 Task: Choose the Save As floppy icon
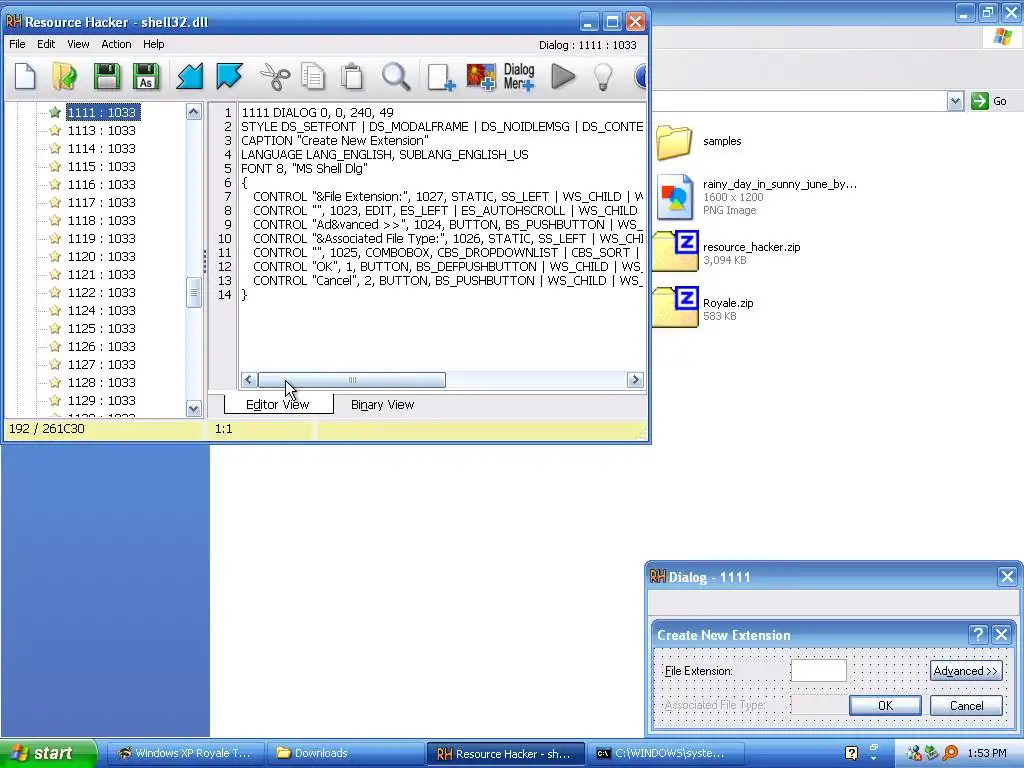point(146,76)
